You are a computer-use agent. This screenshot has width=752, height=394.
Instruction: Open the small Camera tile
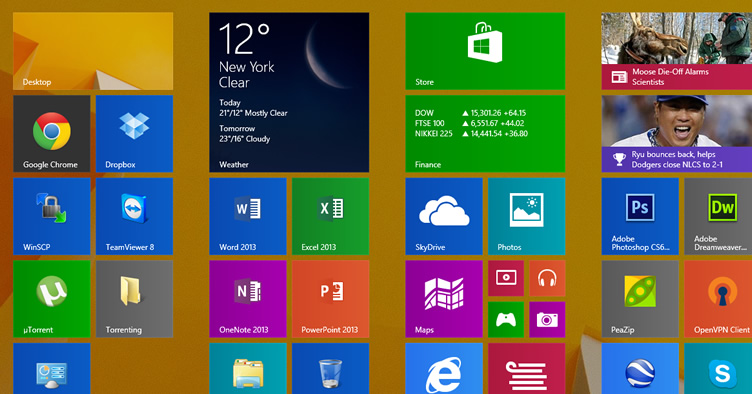pos(547,319)
